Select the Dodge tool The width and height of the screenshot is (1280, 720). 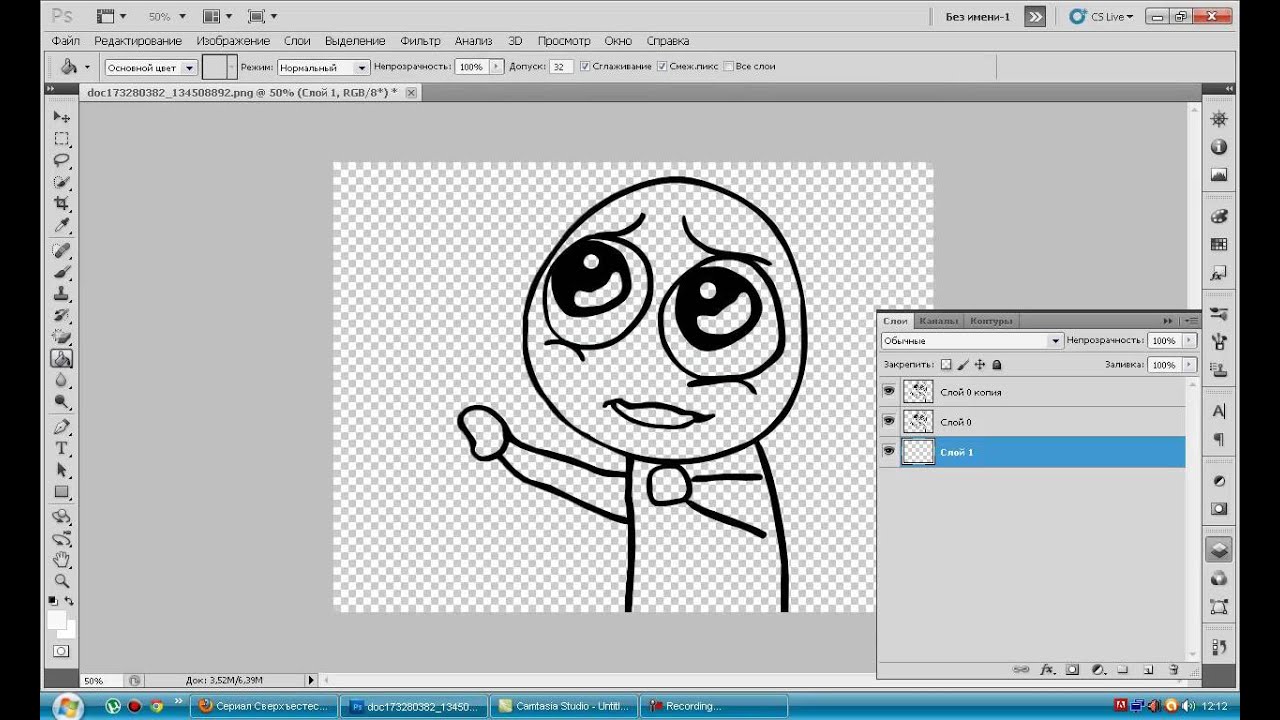pos(62,402)
